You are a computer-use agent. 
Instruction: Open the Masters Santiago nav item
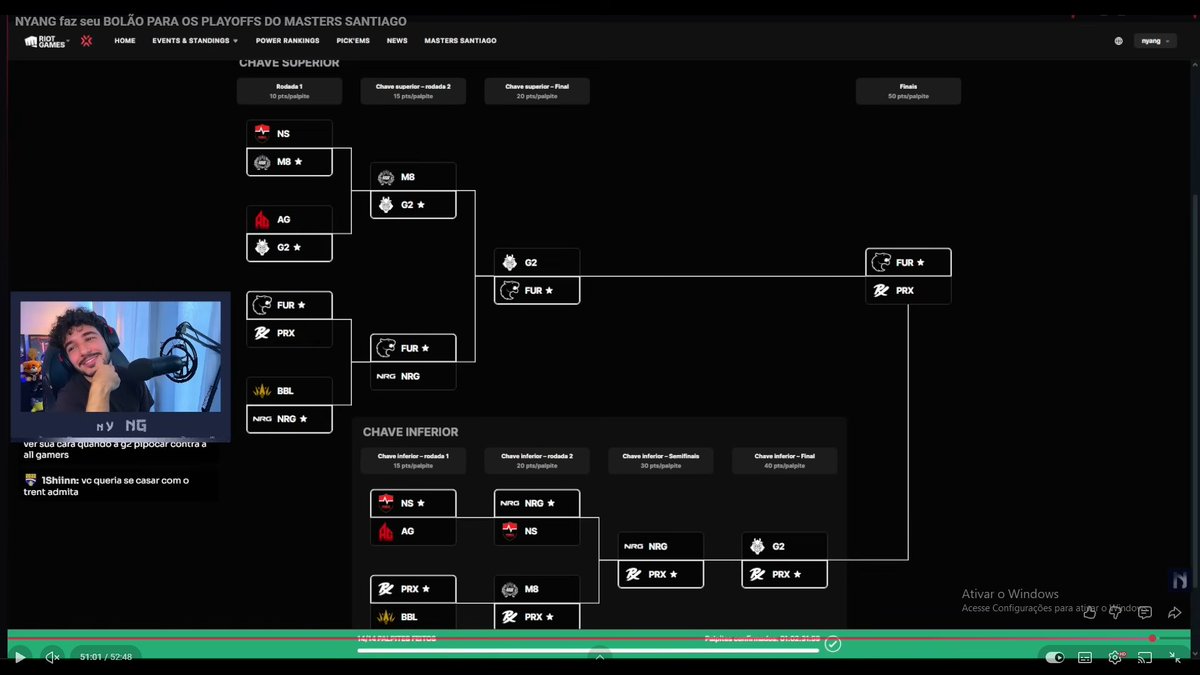coord(460,41)
